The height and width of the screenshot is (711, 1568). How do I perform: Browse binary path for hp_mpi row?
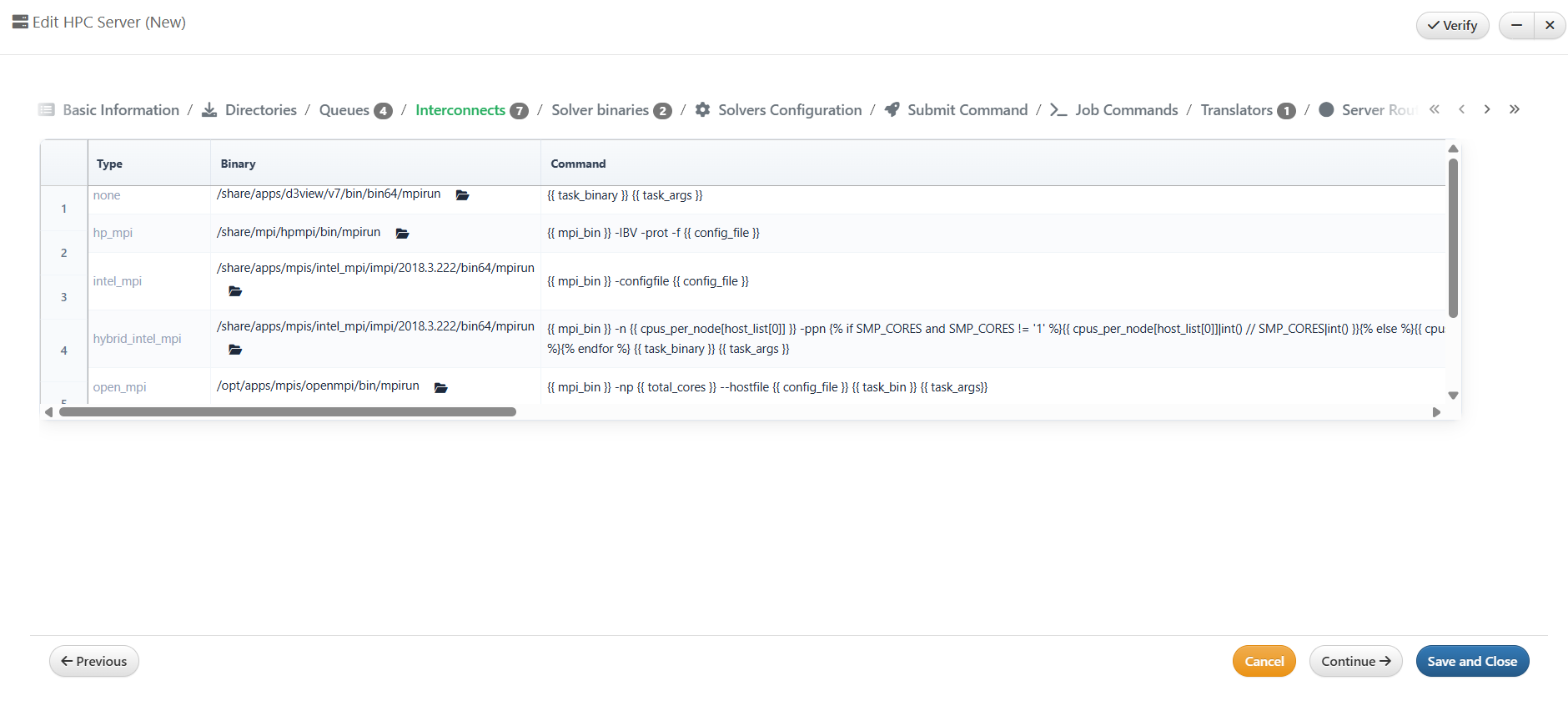[x=402, y=234]
